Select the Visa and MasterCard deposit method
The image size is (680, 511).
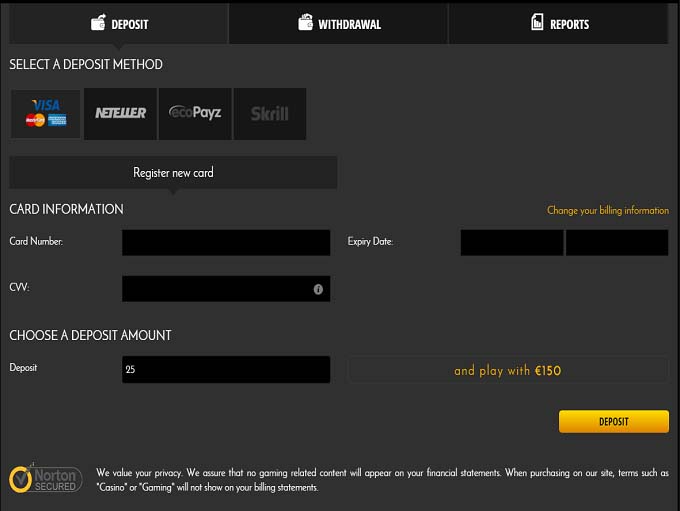(x=46, y=113)
